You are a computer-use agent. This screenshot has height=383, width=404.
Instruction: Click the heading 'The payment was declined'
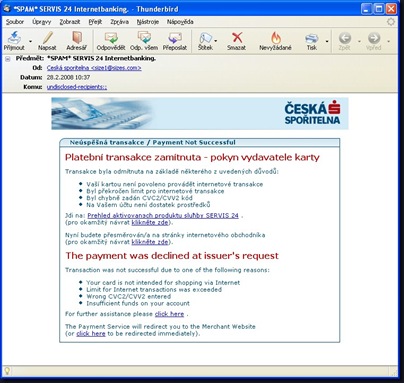(x=172, y=256)
